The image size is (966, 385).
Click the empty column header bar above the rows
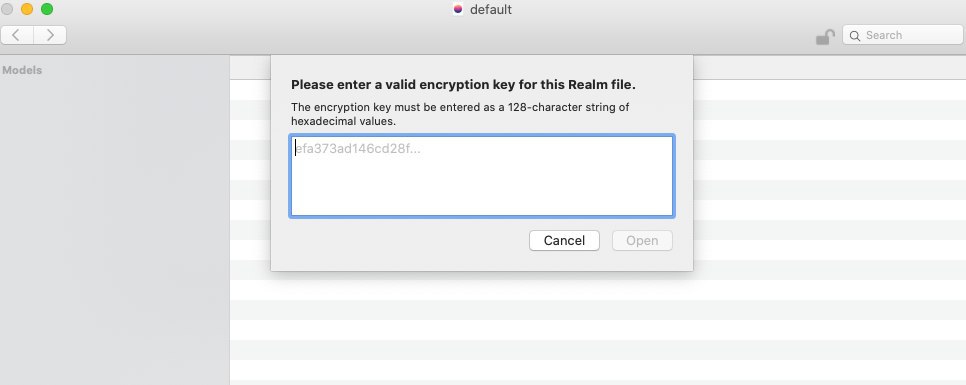(x=829, y=68)
